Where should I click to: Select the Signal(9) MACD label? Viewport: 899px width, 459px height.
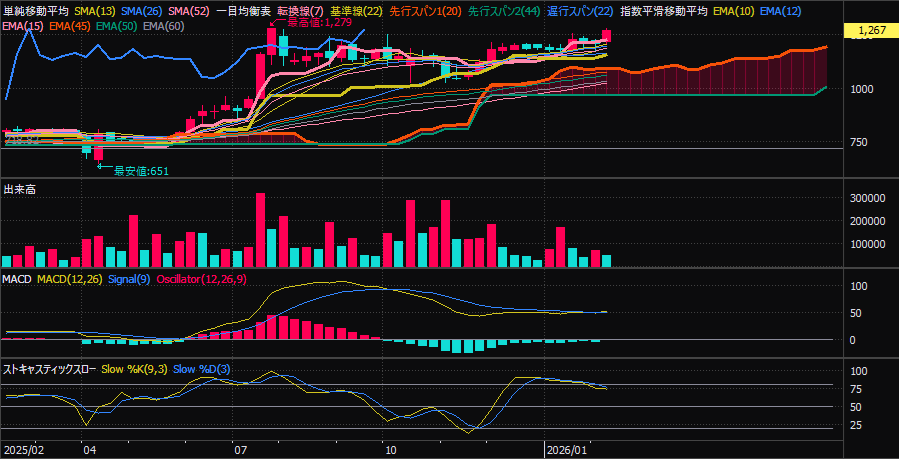tap(127, 278)
